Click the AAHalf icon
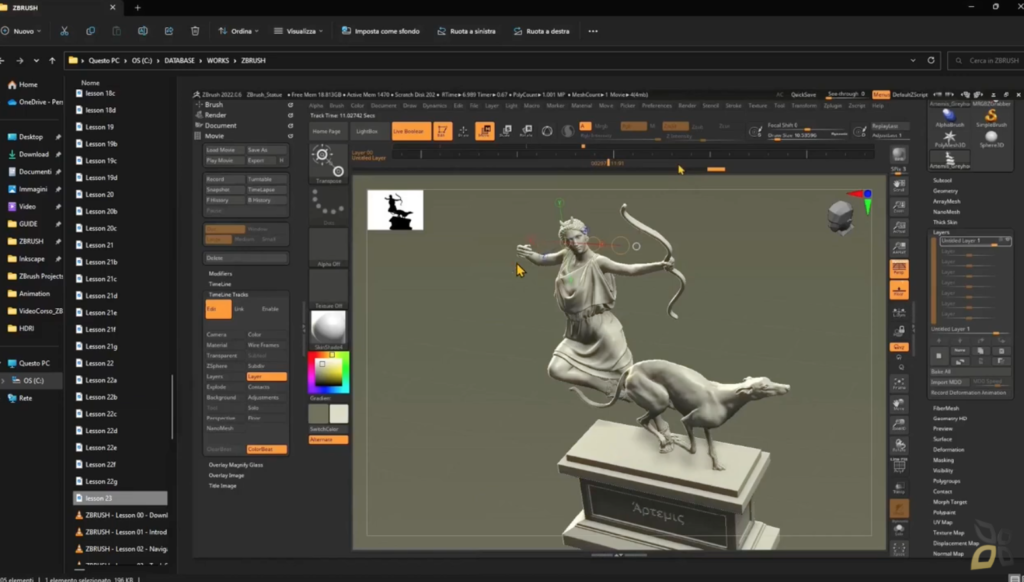Viewport: 1024px width, 582px height. (x=899, y=248)
